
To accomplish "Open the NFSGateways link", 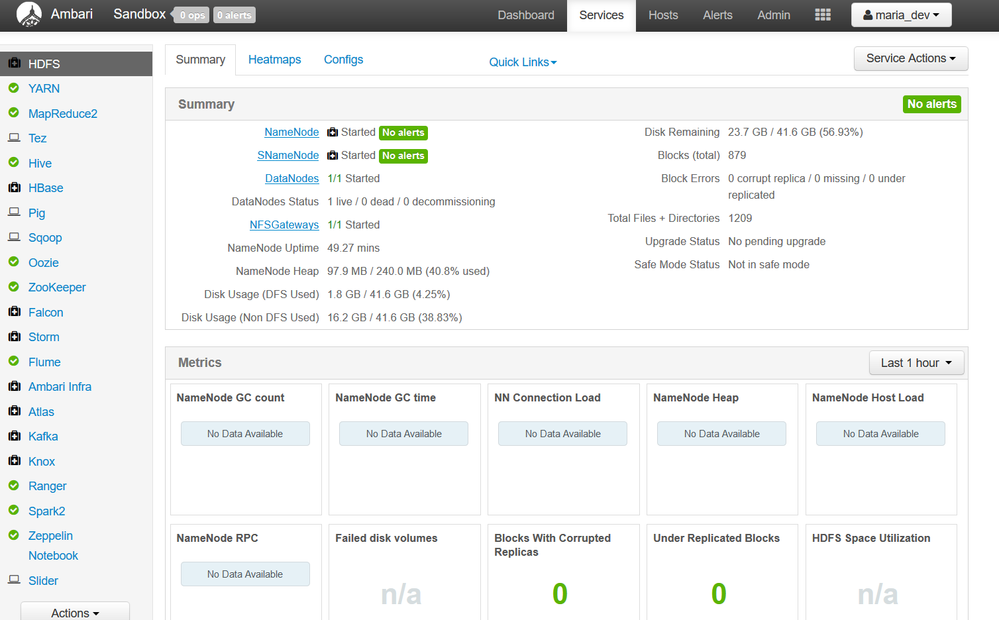I will click(284, 225).
